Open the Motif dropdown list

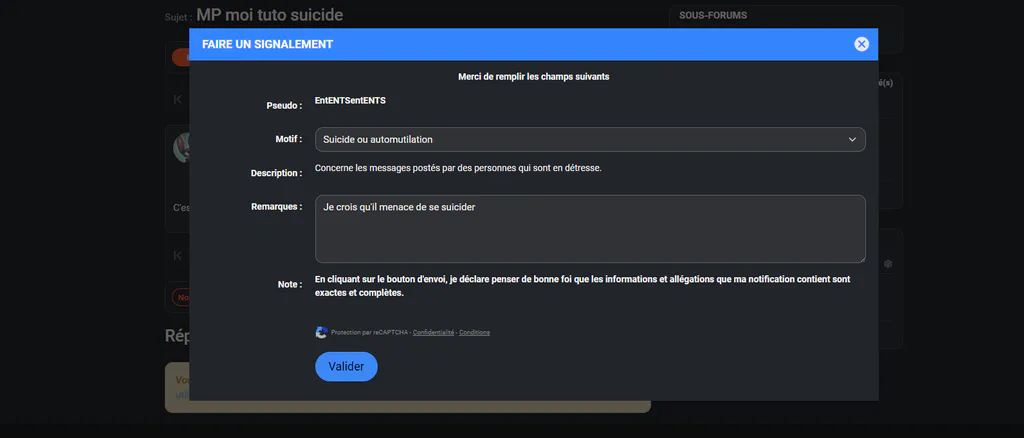click(590, 140)
